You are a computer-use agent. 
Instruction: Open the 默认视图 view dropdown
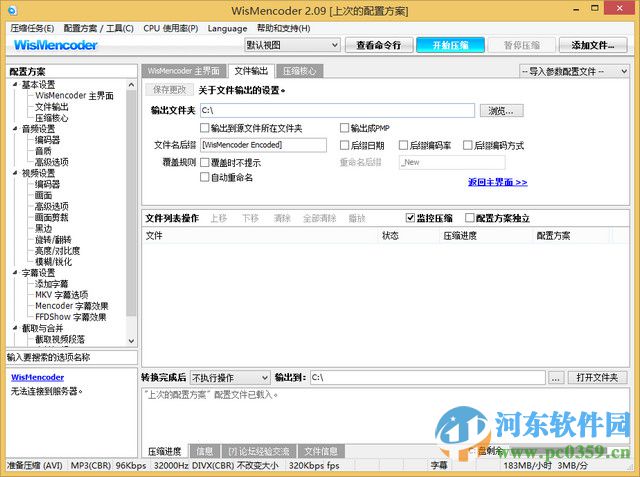(292, 45)
